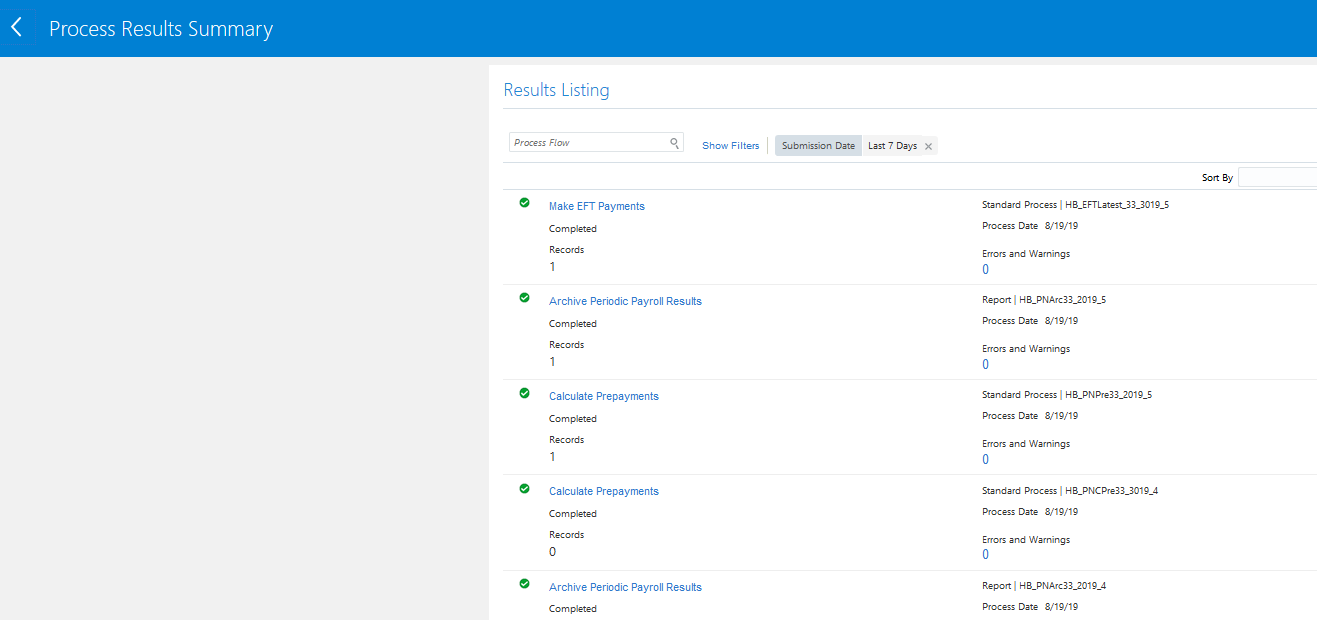Click green status icon beside HB_PNPre33_2019_5 row

click(524, 393)
